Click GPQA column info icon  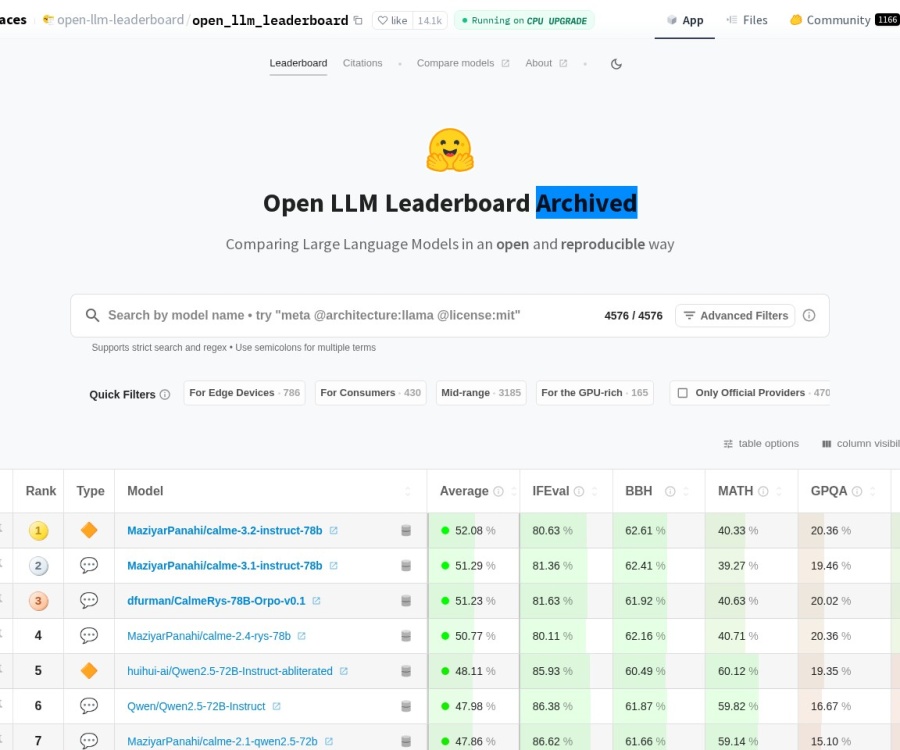(x=857, y=491)
